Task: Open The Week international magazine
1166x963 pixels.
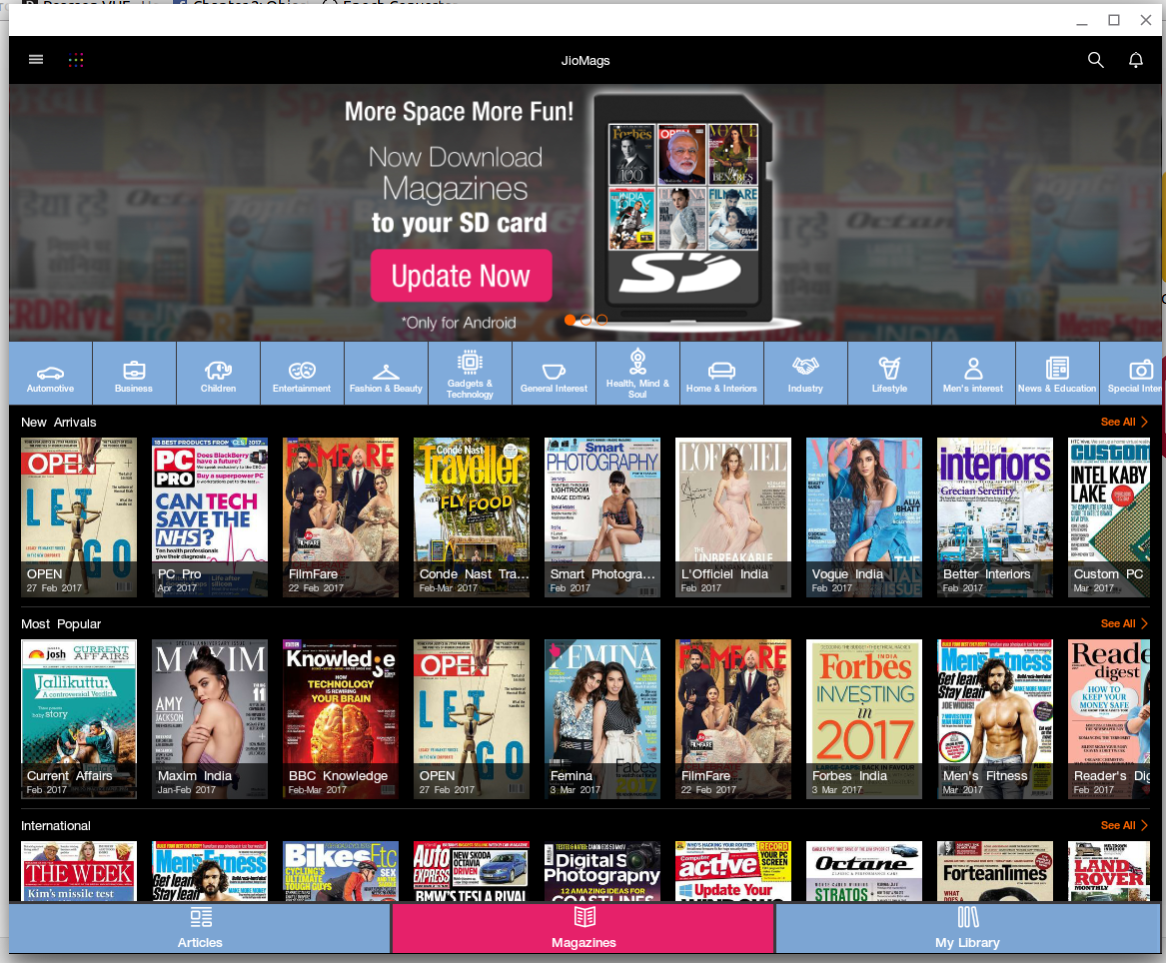Action: click(x=79, y=872)
